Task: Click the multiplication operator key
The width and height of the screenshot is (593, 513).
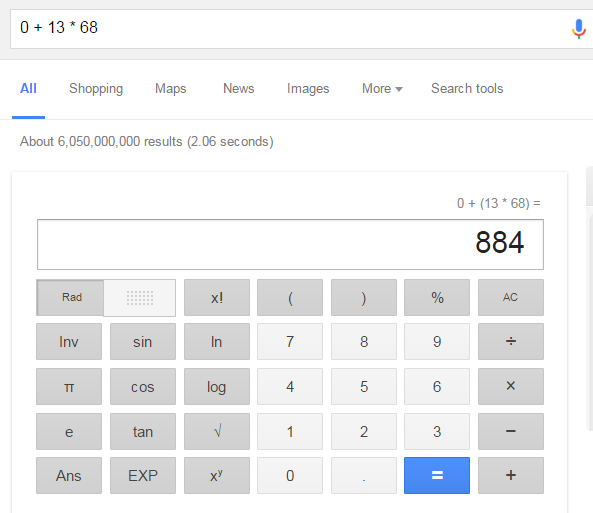Action: click(x=511, y=387)
